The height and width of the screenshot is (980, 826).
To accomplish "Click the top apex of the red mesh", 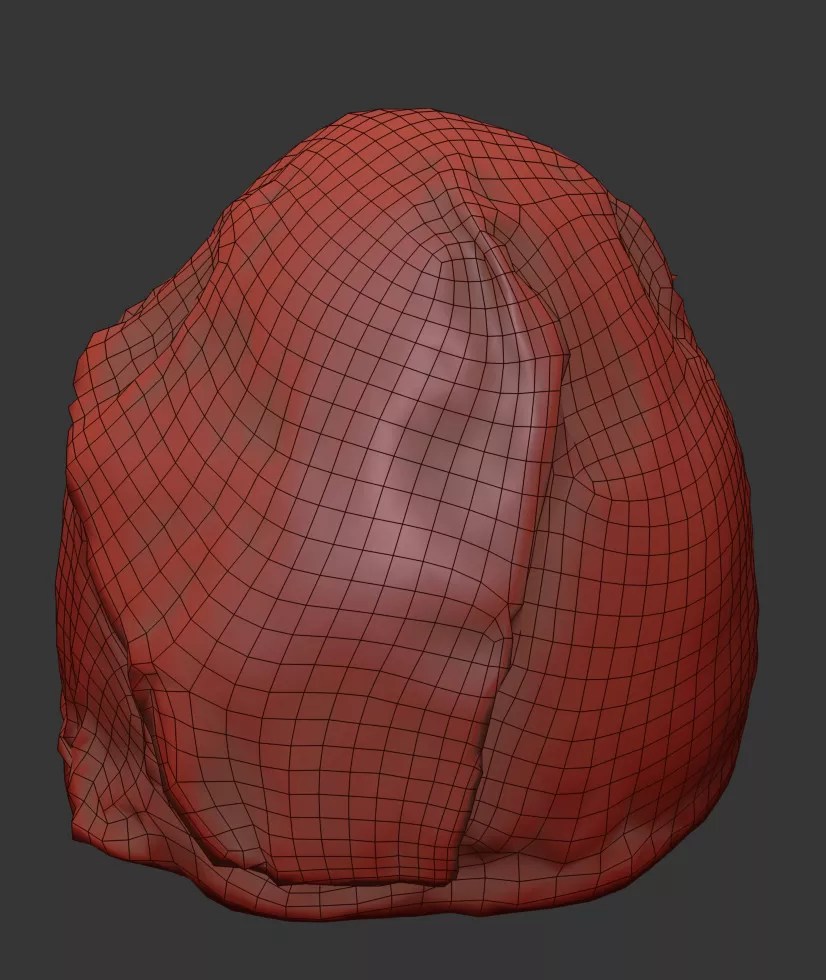I will tap(400, 113).
